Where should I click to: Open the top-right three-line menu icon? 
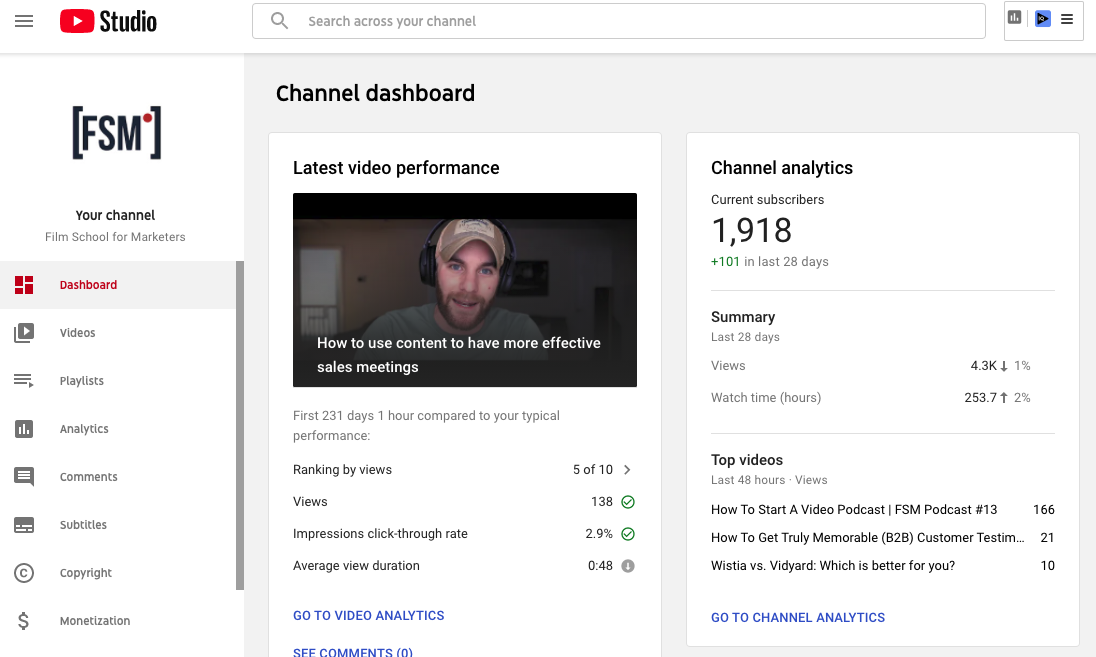click(x=1067, y=20)
